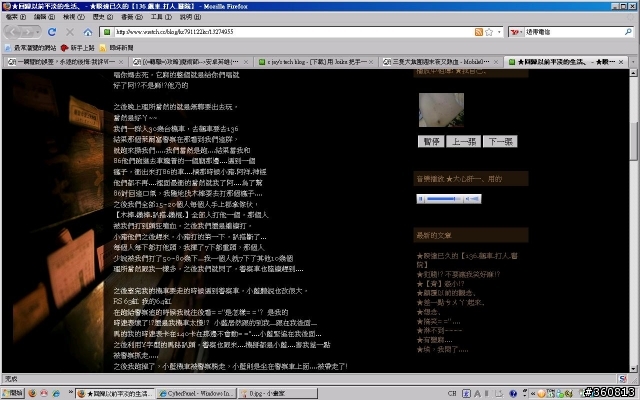Open the 說明 (Help) menu
This screenshot has width=640, height=400.
190,17
